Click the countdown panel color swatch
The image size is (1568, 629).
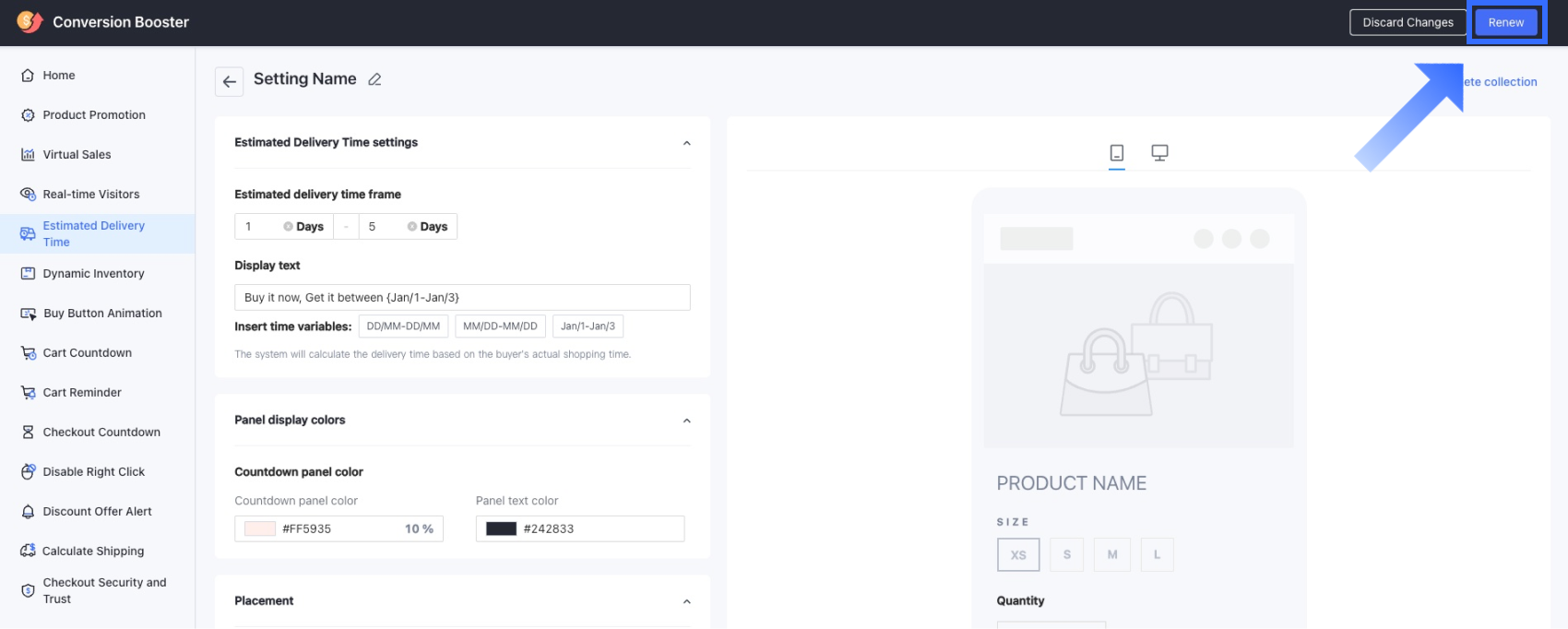pos(260,528)
